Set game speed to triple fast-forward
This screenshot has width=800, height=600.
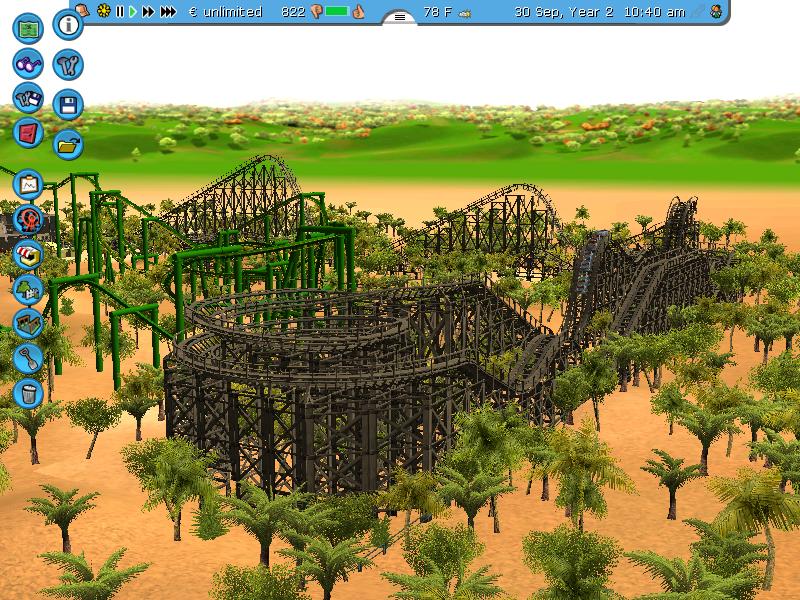pos(168,11)
